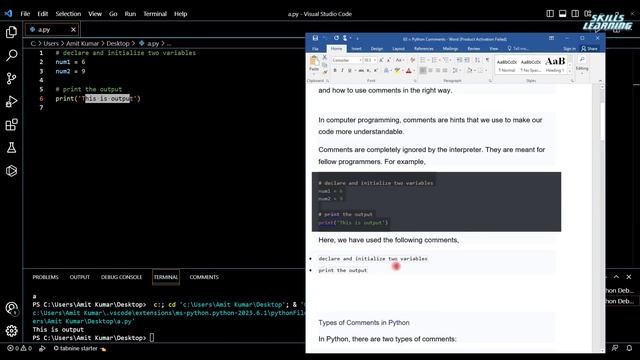This screenshot has height=360, width=640.
Task: Switch to the PROBLEMS panel tab
Action: tap(45, 277)
